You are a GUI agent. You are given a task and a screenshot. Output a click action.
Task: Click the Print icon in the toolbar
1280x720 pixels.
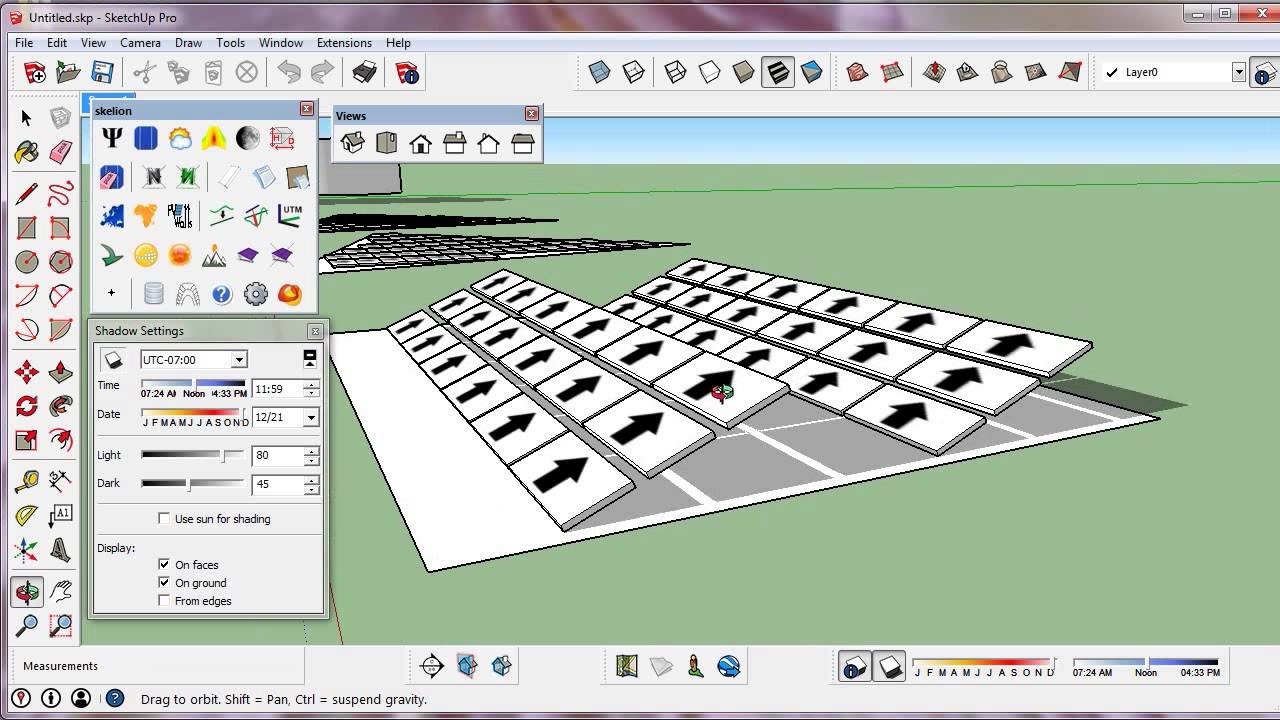pyautogui.click(x=365, y=72)
